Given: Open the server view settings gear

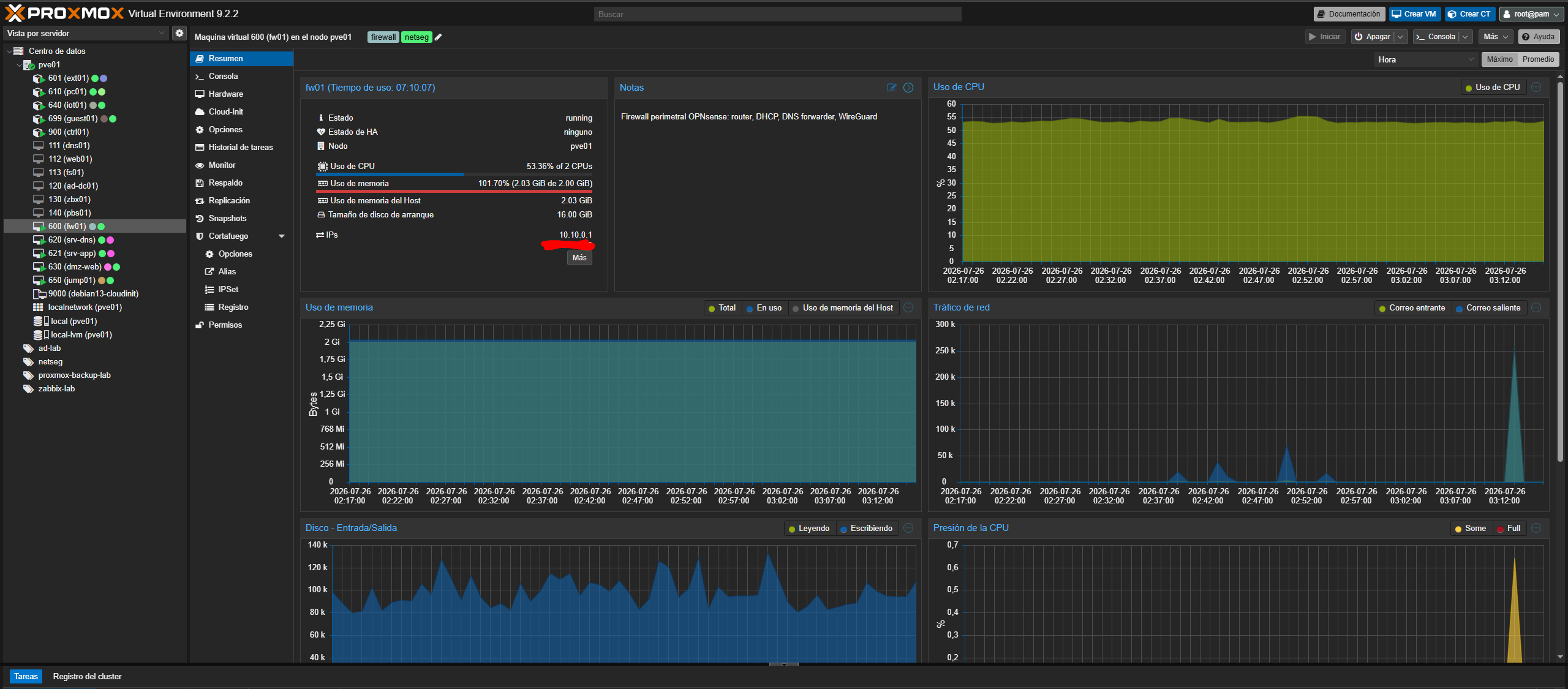Looking at the screenshot, I should (x=179, y=33).
